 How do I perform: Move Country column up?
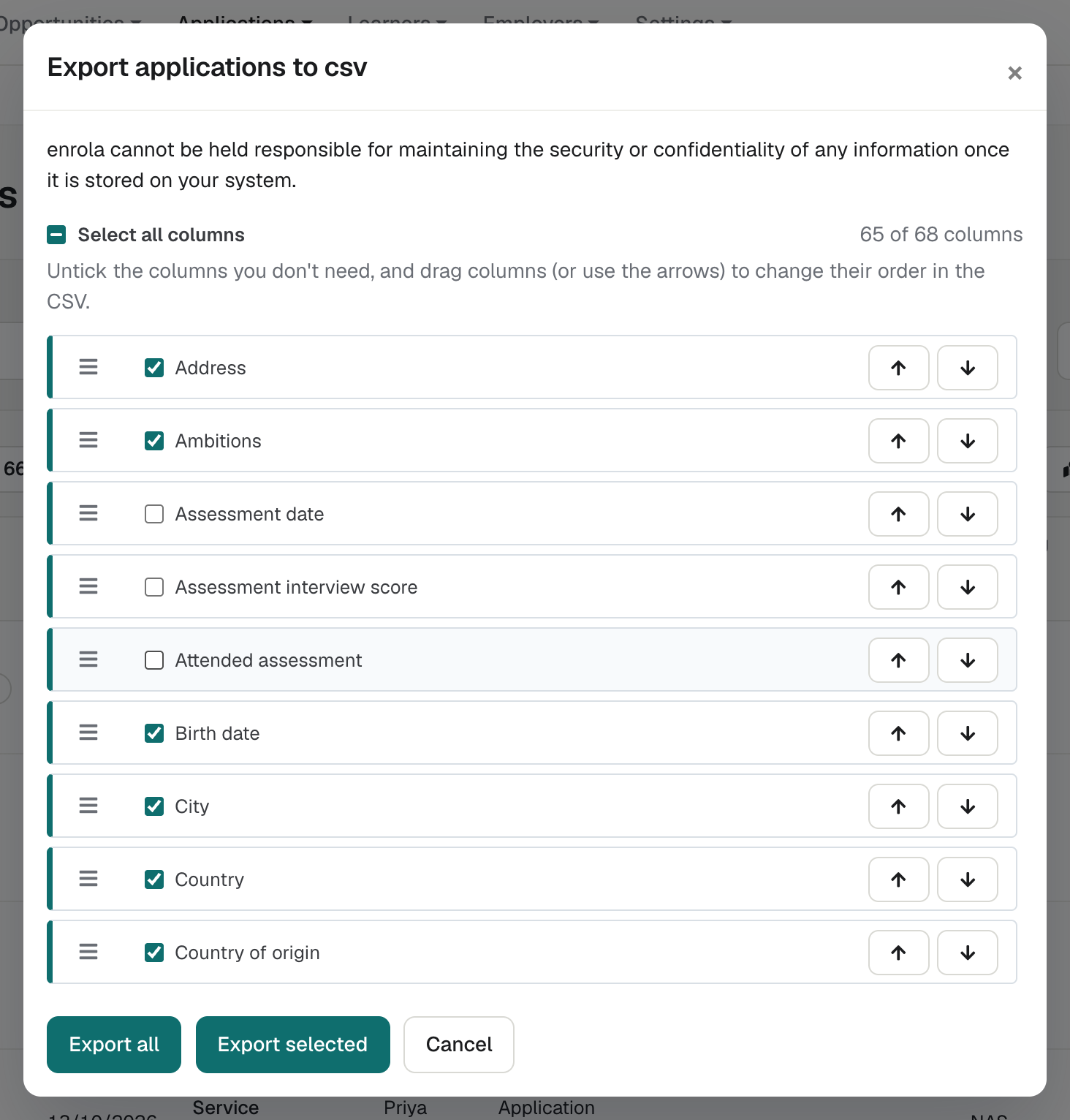[898, 879]
